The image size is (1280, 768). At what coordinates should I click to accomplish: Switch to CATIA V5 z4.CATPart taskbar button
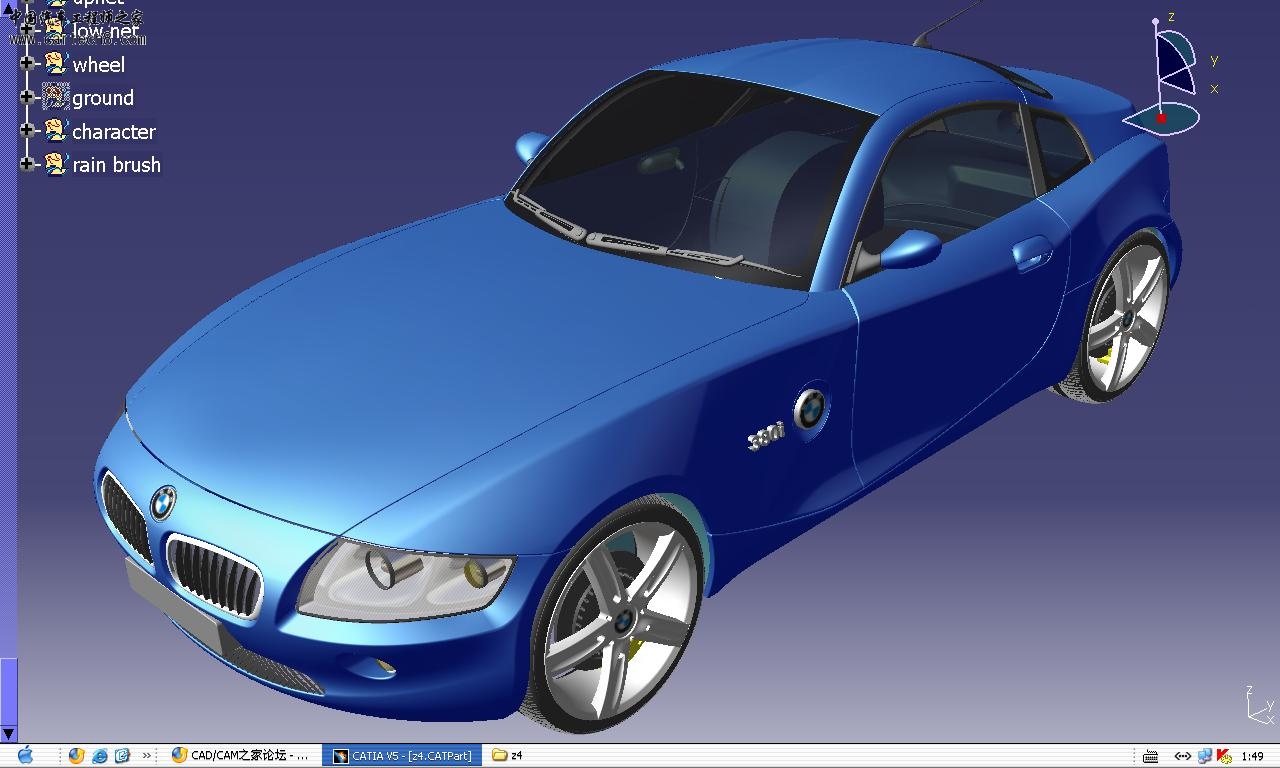(x=403, y=756)
